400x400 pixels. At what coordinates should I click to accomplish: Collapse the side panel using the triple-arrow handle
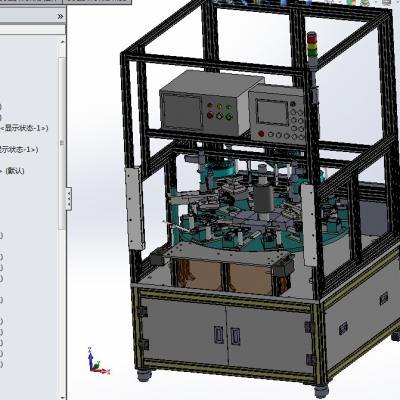click(68, 199)
